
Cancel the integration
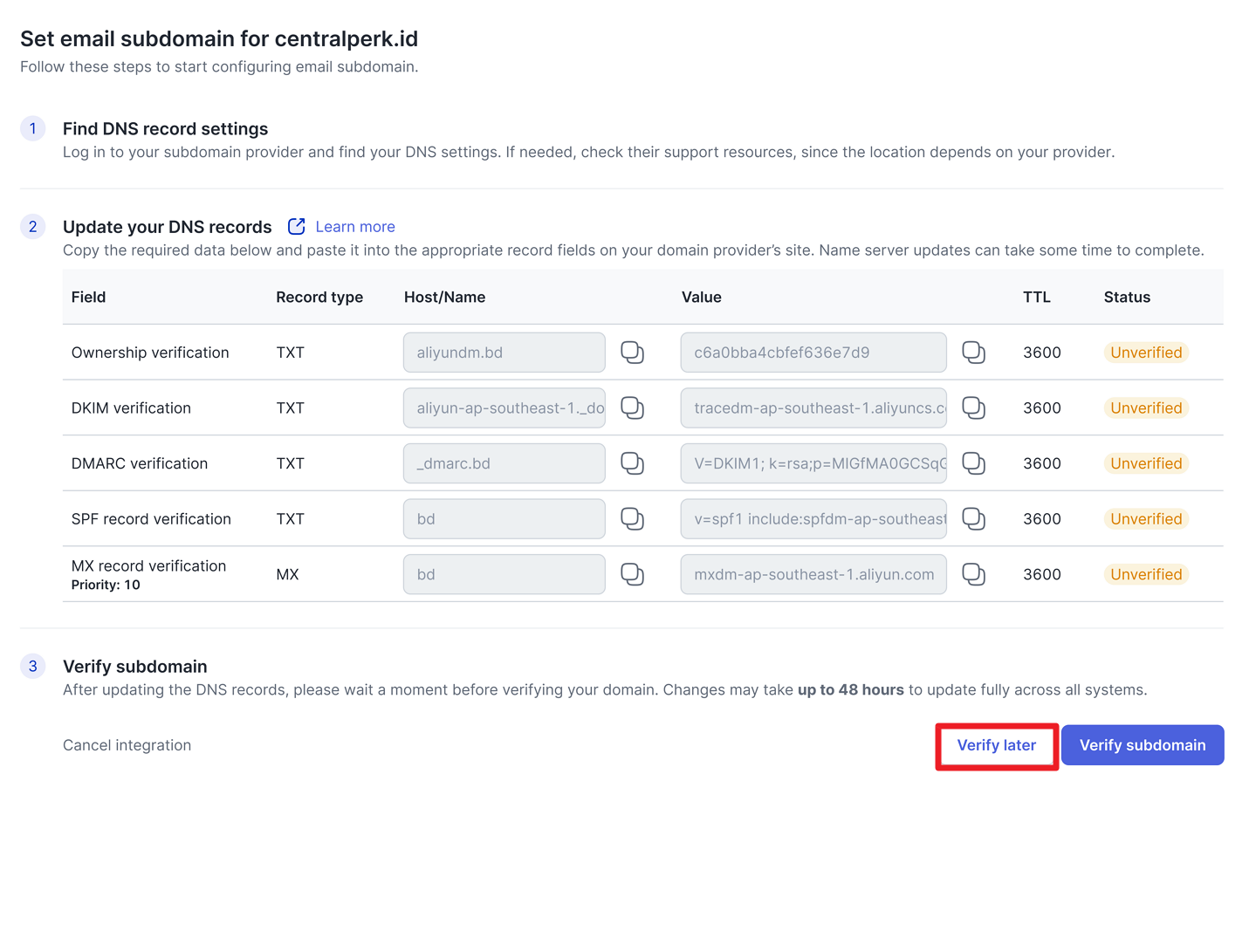pos(127,745)
